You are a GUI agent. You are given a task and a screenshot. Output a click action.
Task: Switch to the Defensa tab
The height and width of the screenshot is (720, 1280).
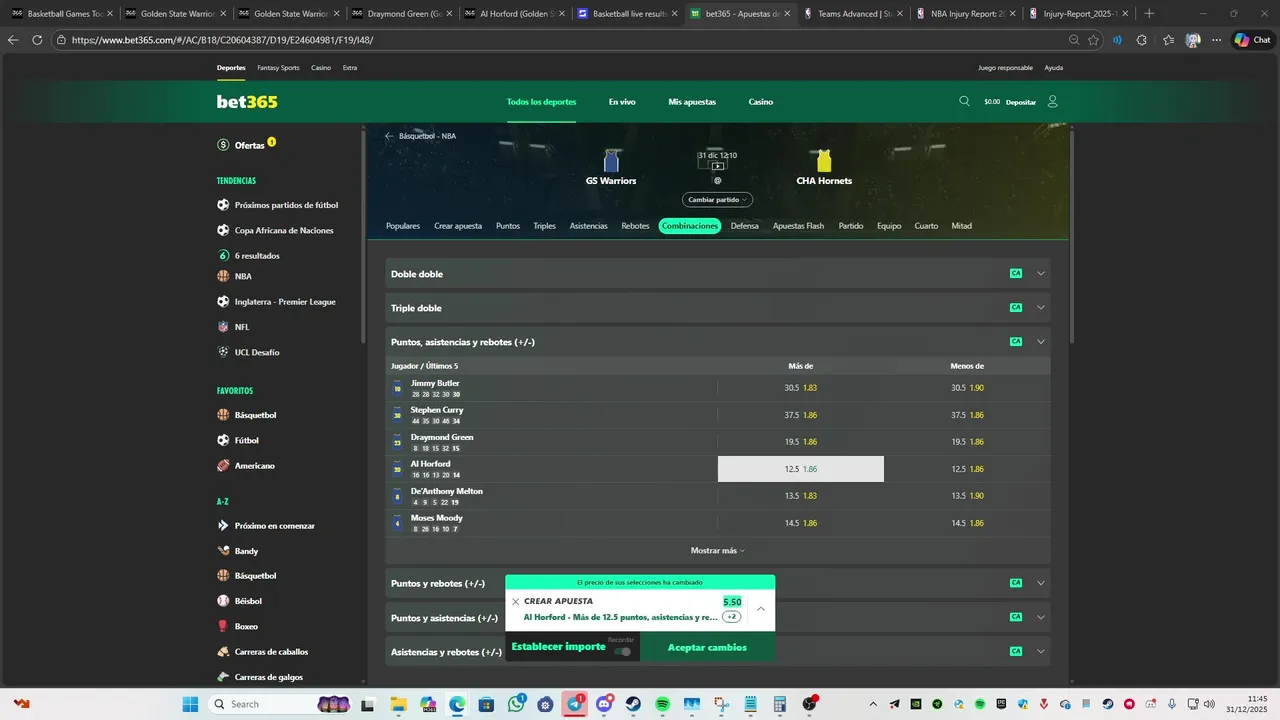tap(744, 226)
